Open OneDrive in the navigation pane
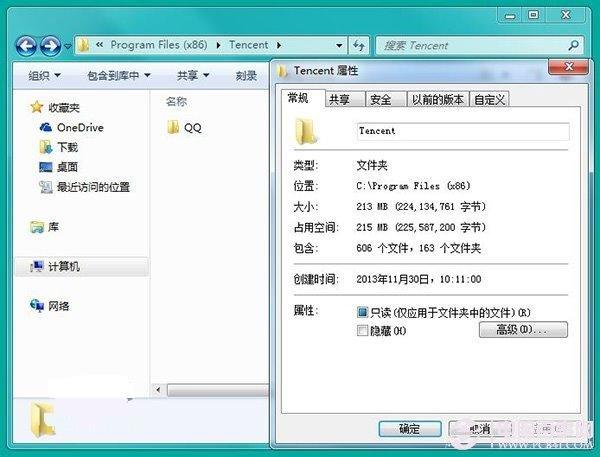 point(80,127)
